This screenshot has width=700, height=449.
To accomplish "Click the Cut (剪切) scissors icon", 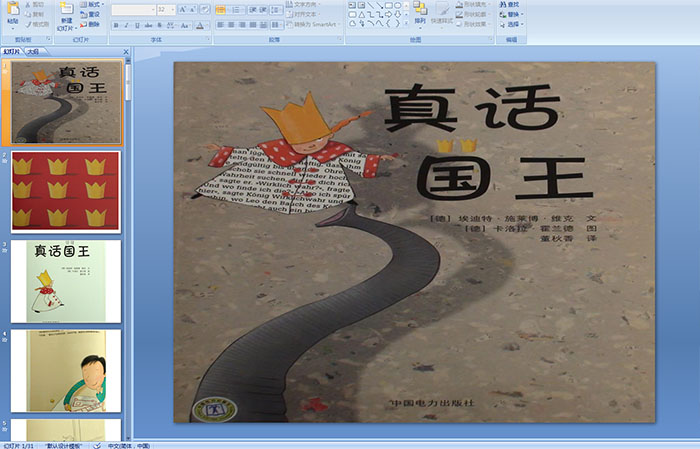I will 28,4.
